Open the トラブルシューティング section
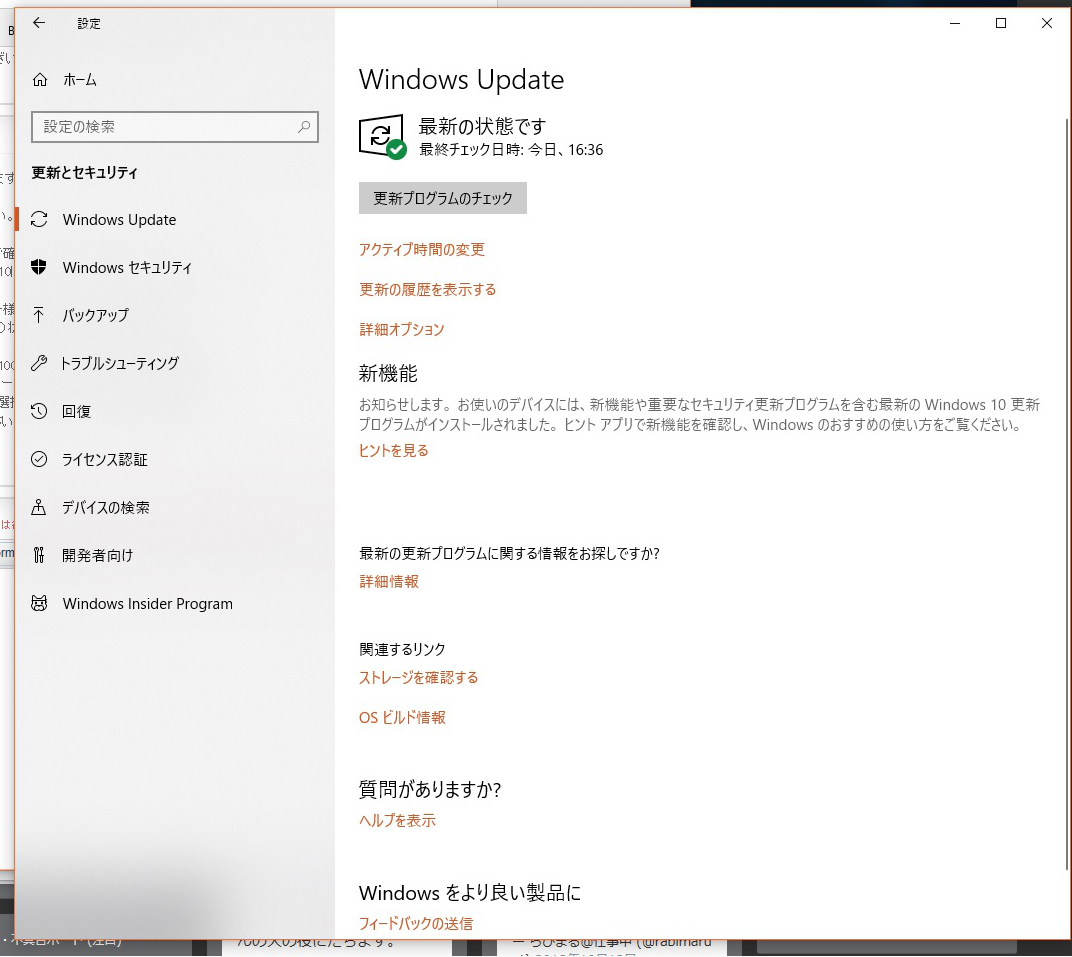Viewport: 1072px width, 957px height. 175,363
